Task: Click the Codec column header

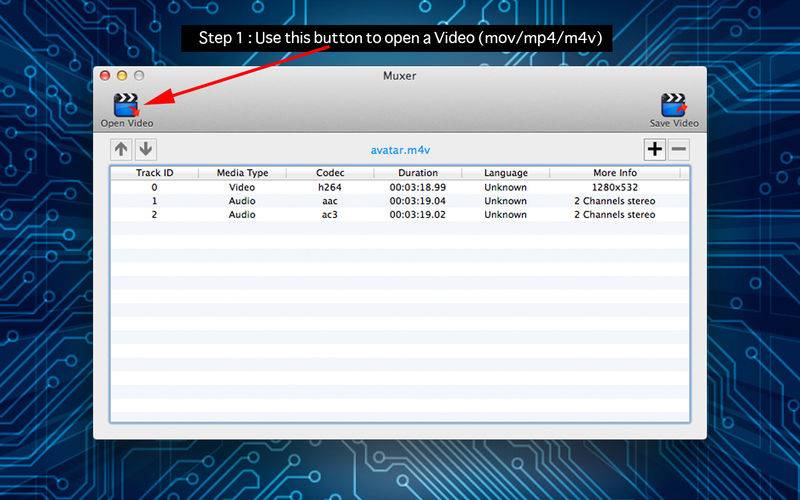Action: [x=330, y=173]
